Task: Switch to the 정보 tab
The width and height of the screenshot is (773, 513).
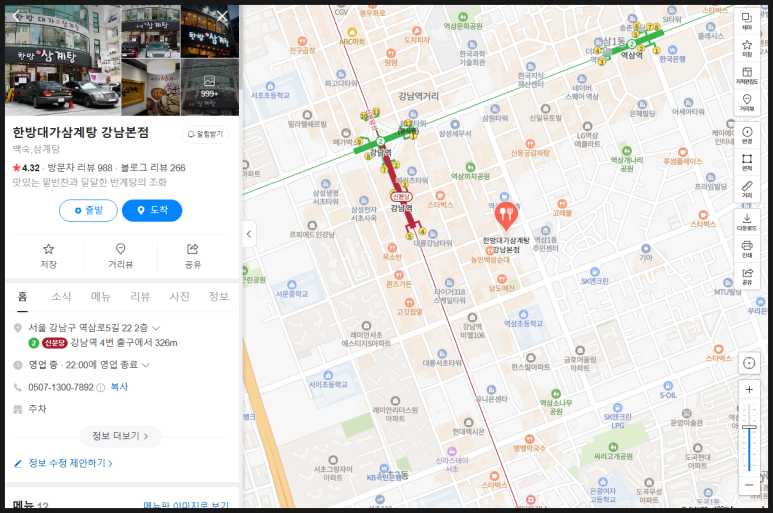Action: [218, 297]
